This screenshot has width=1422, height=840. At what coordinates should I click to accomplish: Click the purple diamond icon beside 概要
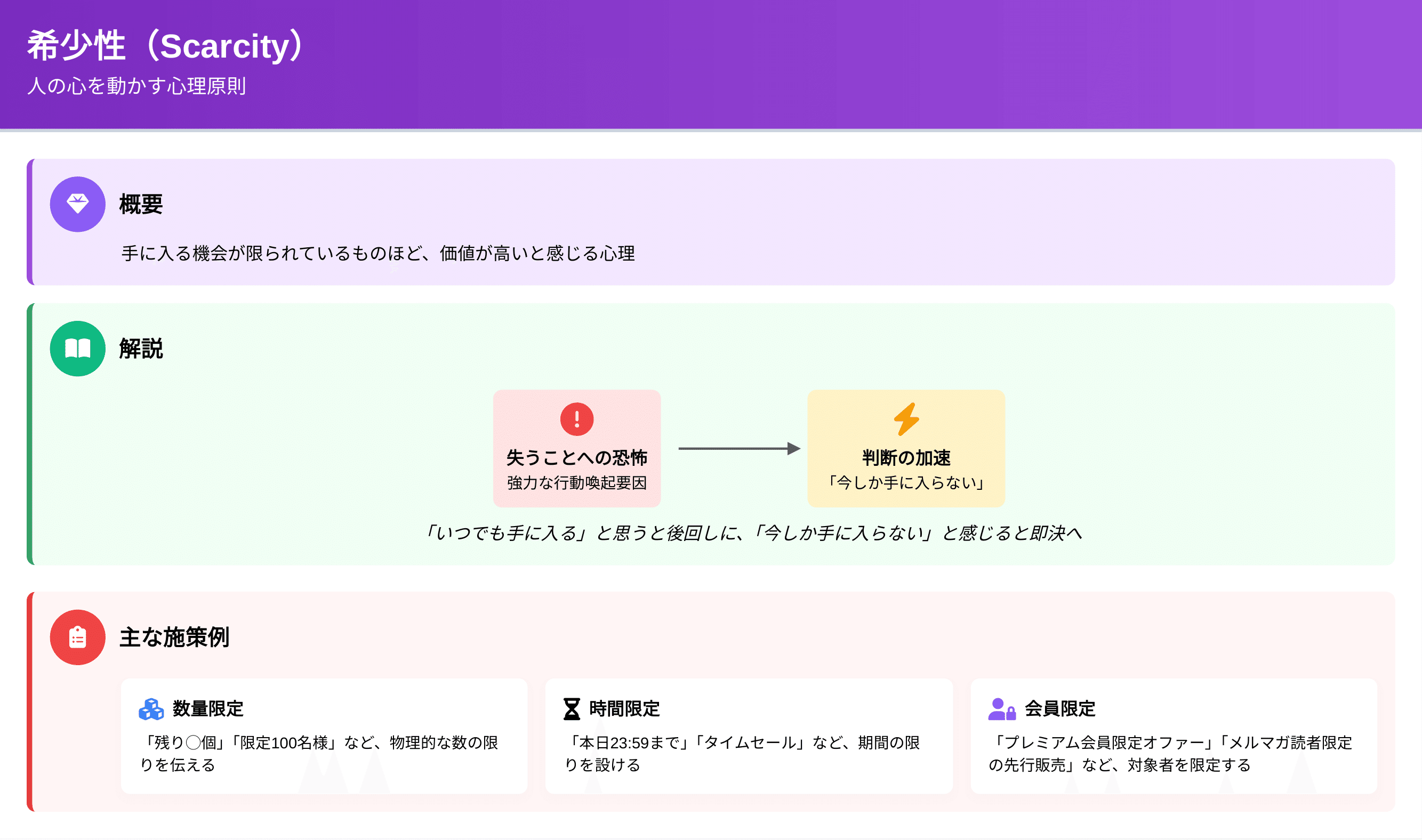77,204
